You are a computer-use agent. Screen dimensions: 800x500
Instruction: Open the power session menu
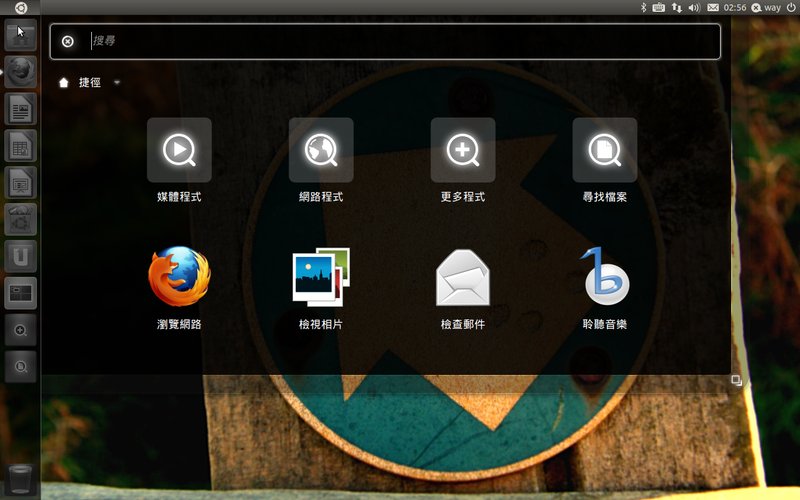coord(791,7)
